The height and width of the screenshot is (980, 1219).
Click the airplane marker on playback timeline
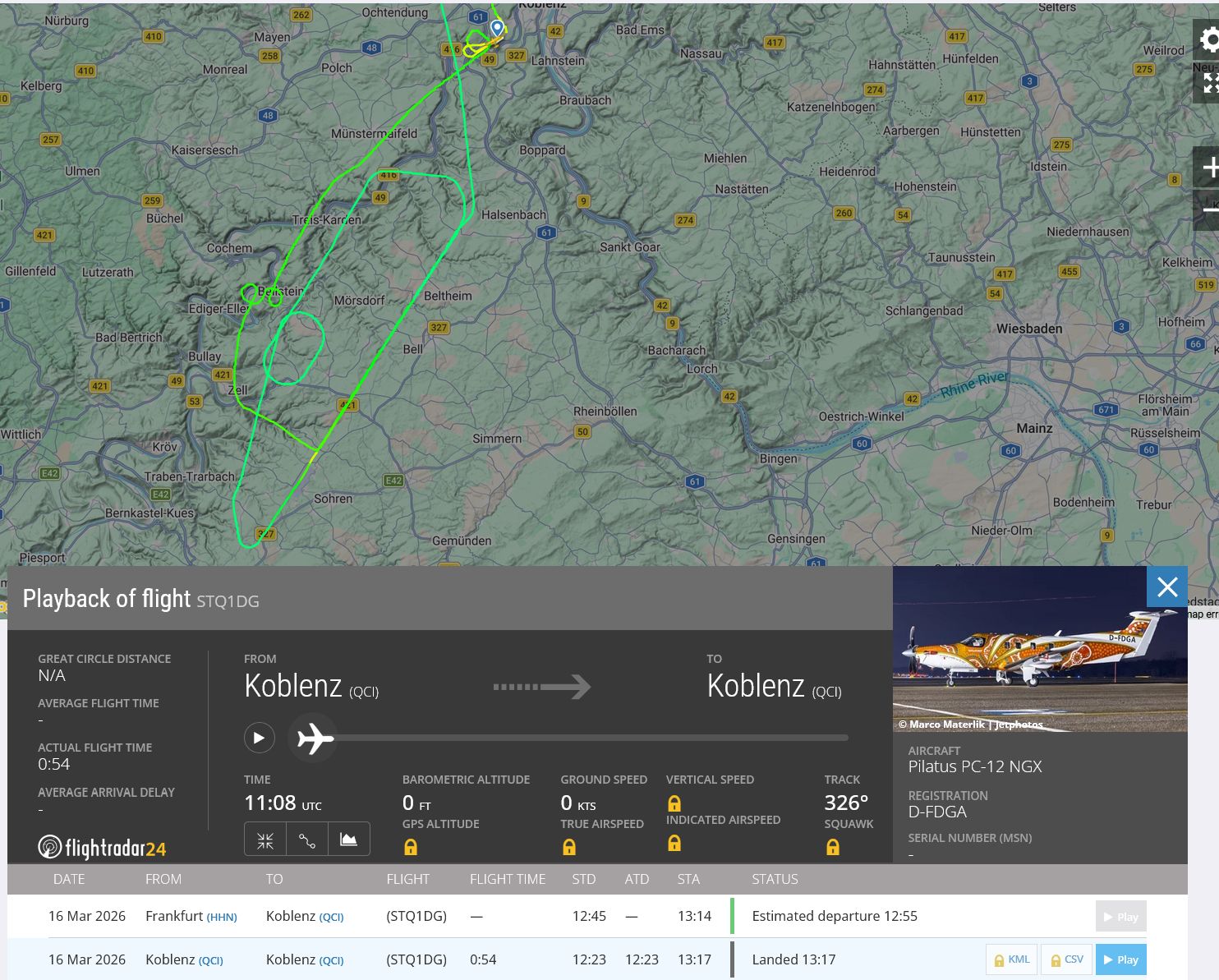(315, 738)
